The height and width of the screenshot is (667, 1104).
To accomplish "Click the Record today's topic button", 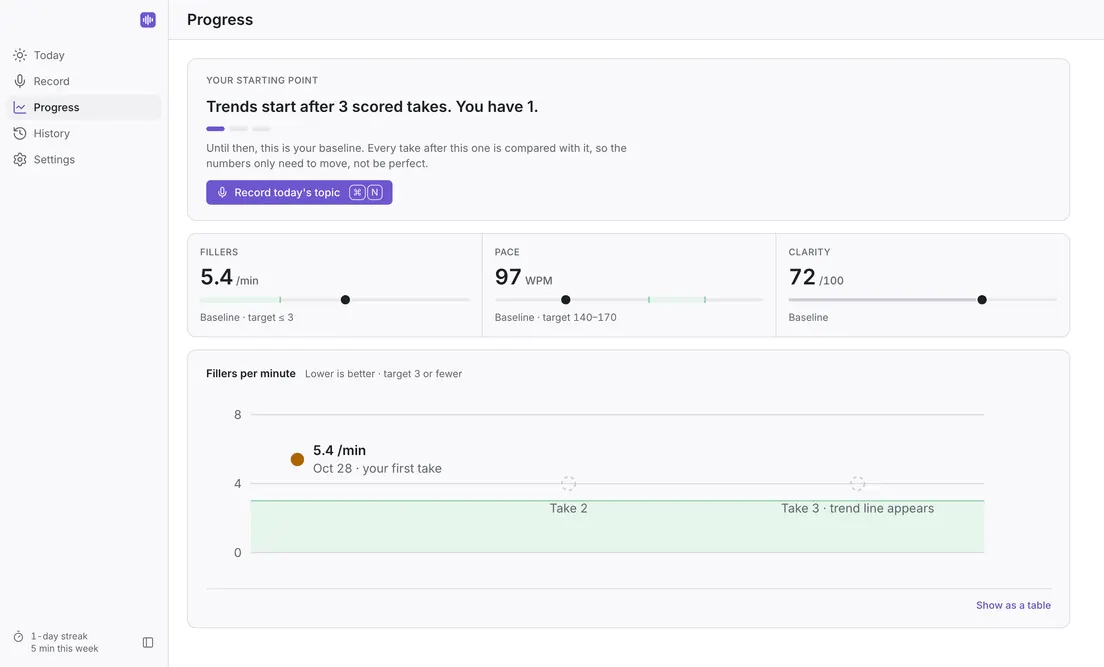I will [299, 192].
